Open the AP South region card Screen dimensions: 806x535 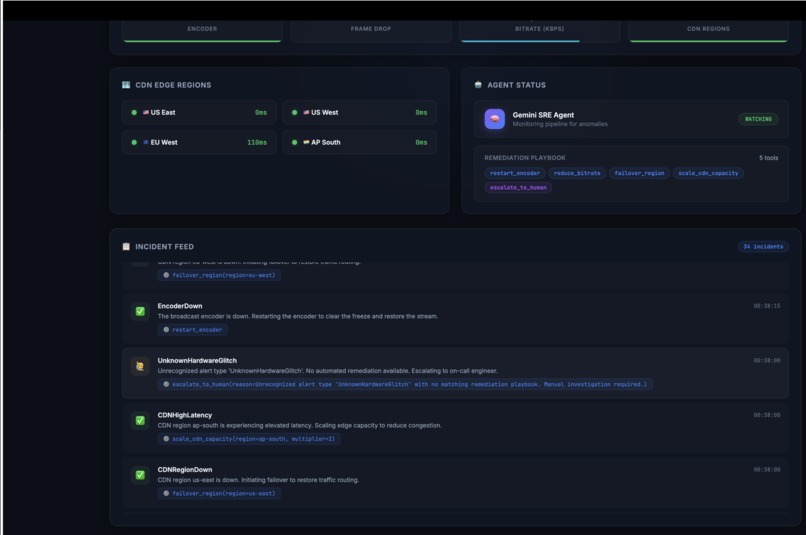359,142
